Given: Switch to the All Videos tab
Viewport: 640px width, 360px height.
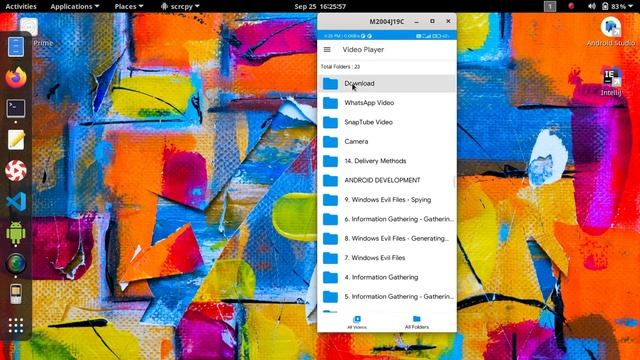Looking at the screenshot, I should [357, 322].
